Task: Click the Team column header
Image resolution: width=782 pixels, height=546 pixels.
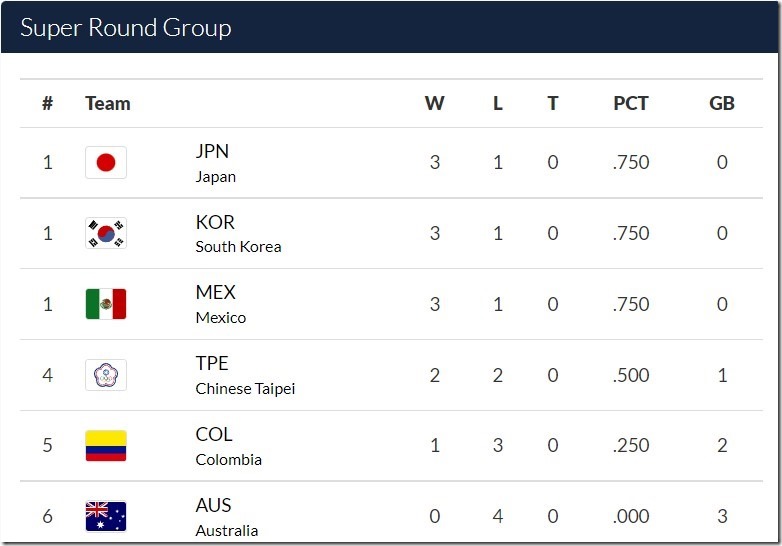Action: pyautogui.click(x=108, y=103)
